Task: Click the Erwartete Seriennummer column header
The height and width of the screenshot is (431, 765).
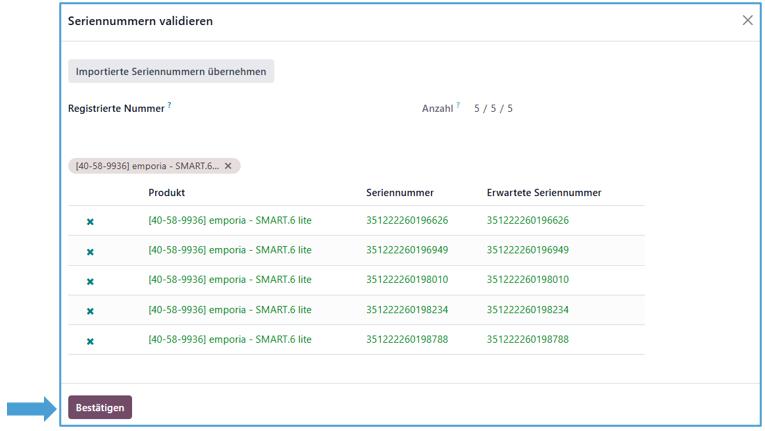Action: click(543, 192)
